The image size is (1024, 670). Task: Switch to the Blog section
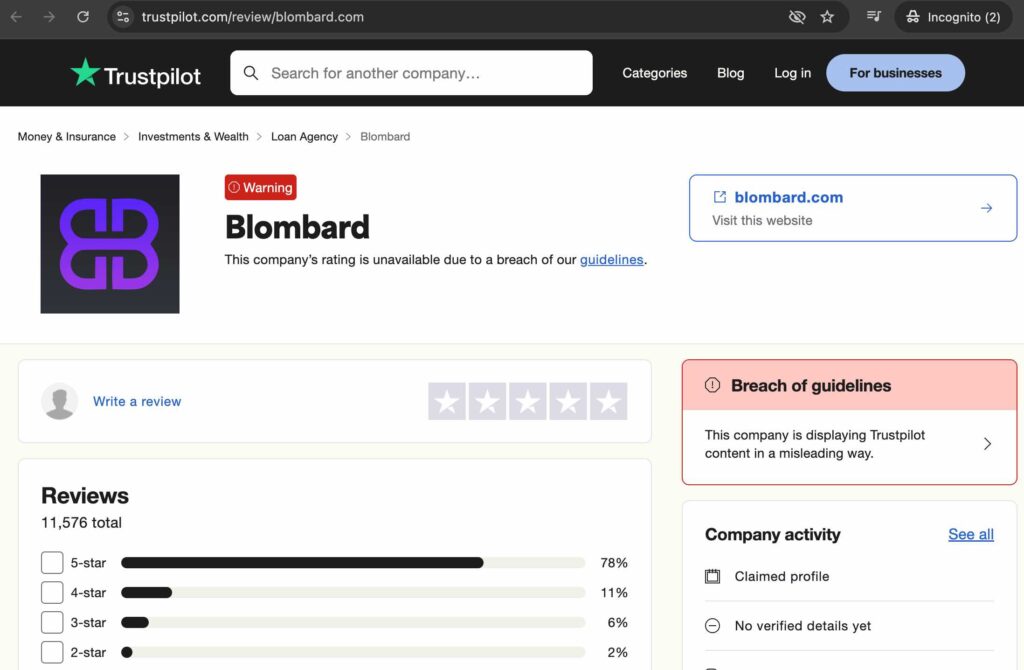pos(730,72)
